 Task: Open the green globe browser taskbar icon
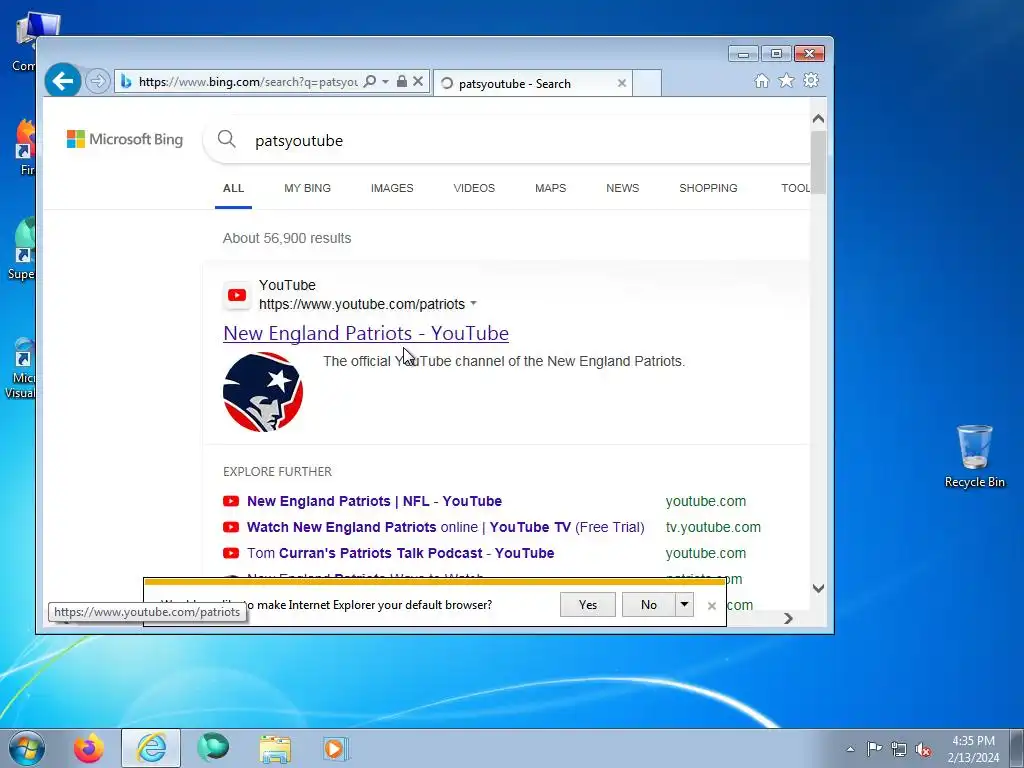(x=214, y=748)
